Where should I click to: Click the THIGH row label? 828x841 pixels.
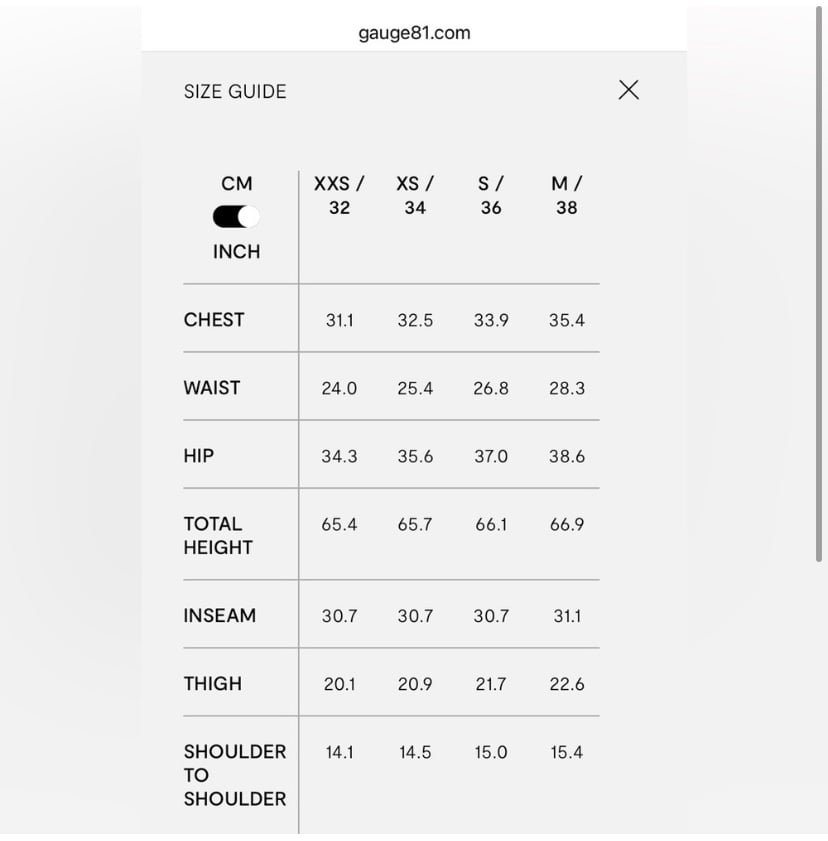[x=213, y=684]
